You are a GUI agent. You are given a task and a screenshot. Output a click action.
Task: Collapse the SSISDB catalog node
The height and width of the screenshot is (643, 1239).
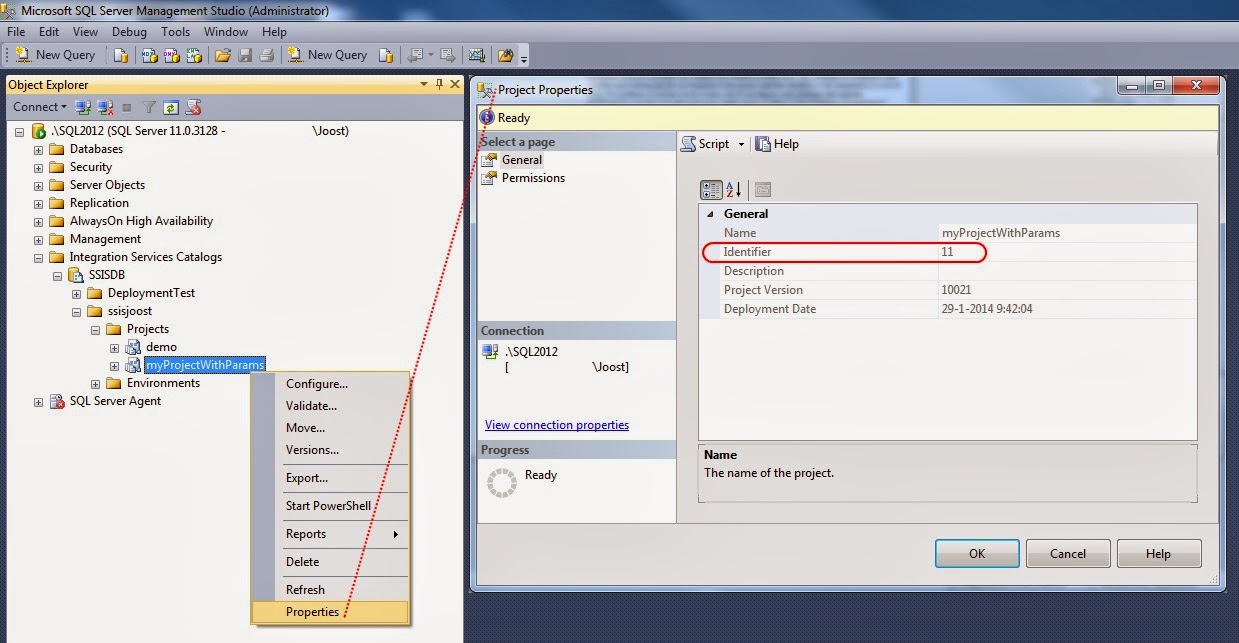click(x=58, y=275)
